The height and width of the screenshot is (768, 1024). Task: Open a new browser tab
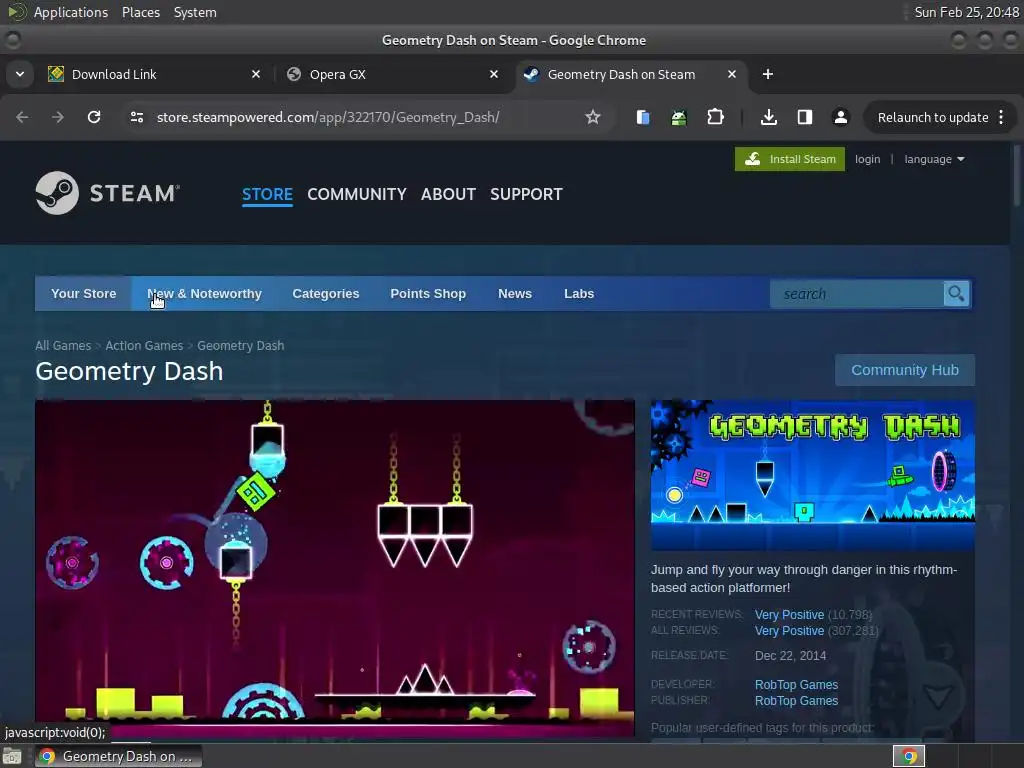click(x=768, y=74)
